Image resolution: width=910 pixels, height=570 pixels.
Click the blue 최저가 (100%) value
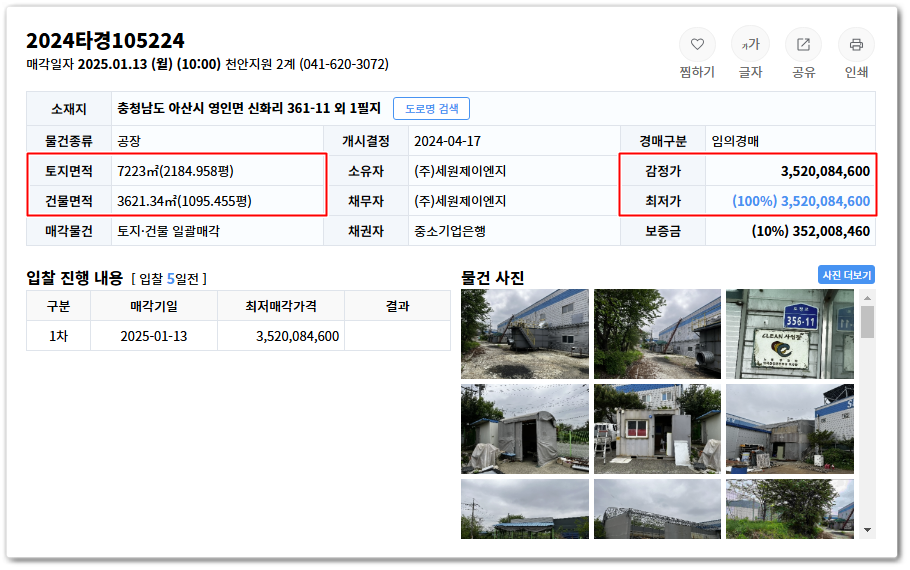[801, 201]
